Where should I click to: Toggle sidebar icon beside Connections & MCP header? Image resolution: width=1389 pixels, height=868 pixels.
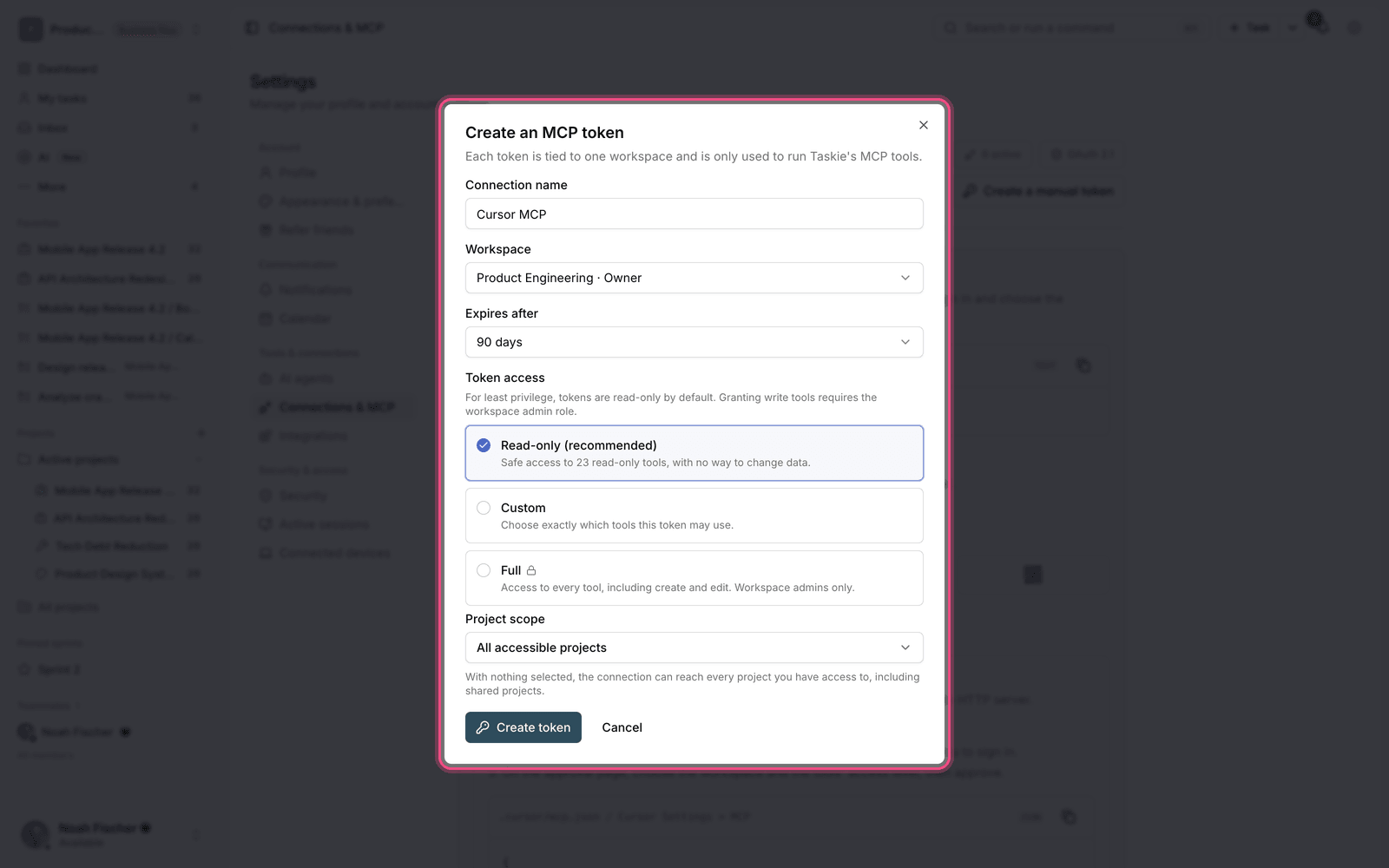(252, 28)
